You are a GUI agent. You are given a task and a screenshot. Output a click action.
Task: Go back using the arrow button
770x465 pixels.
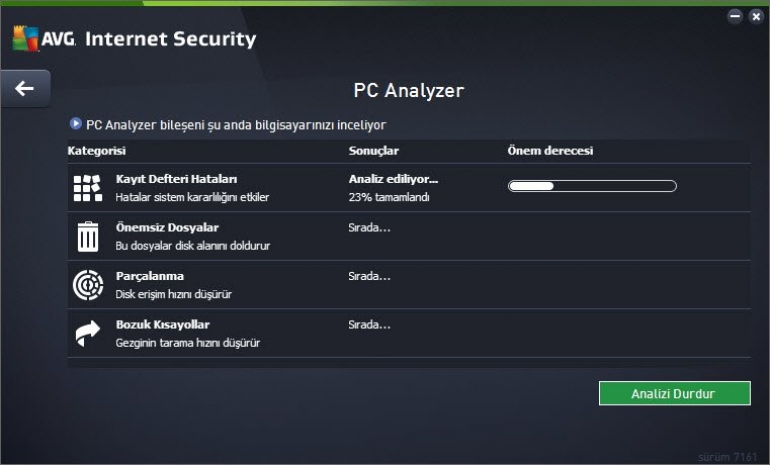point(25,88)
